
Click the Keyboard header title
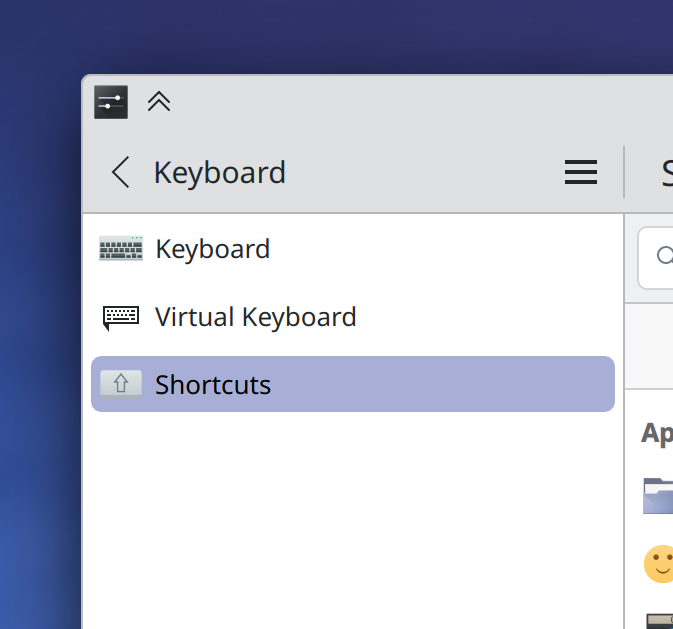[x=220, y=173]
